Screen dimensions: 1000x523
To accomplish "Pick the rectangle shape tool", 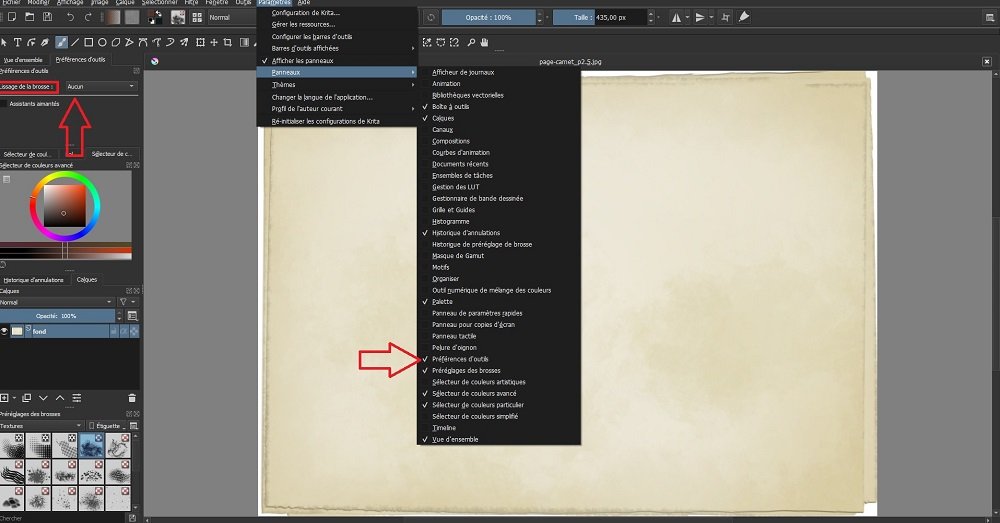I will point(89,42).
